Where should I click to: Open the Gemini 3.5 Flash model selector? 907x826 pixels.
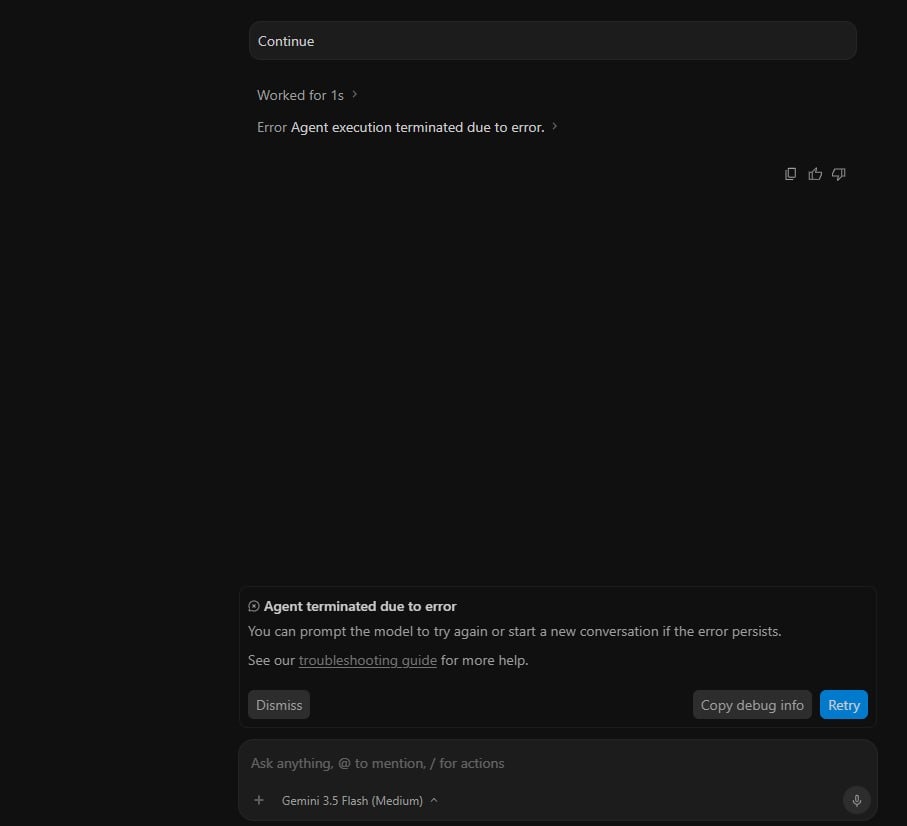[359, 801]
